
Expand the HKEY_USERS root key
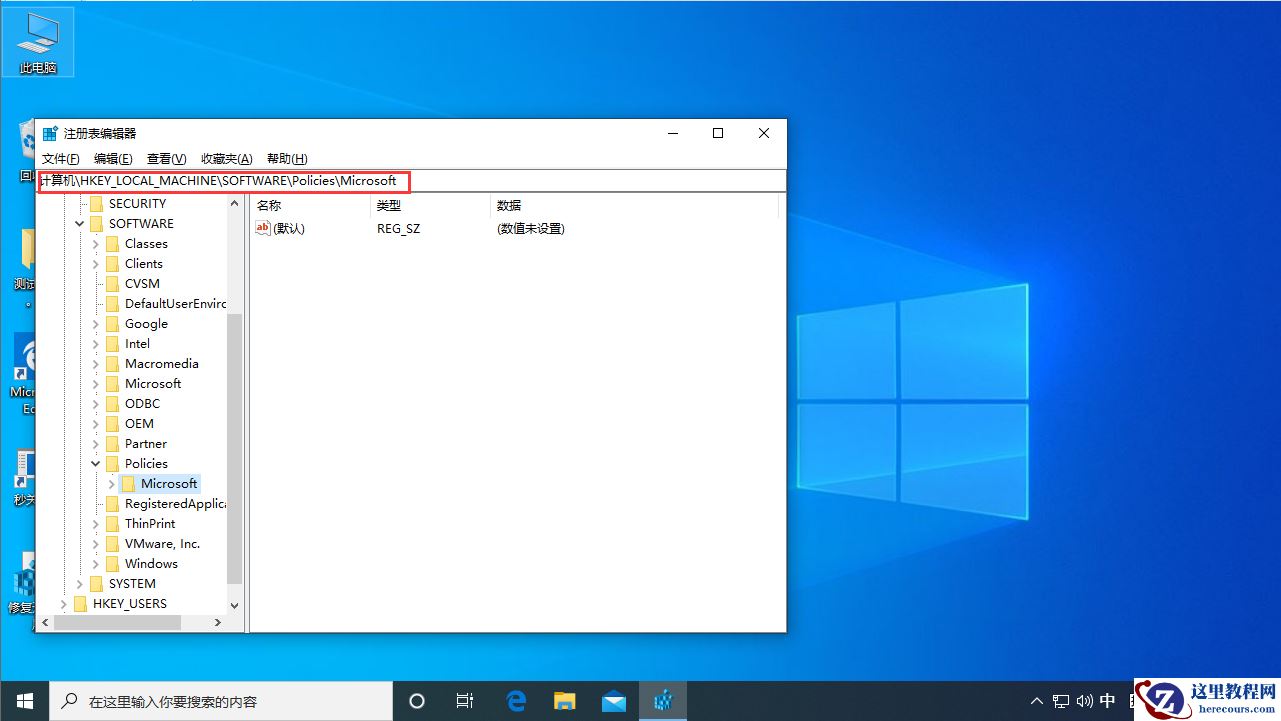click(63, 603)
